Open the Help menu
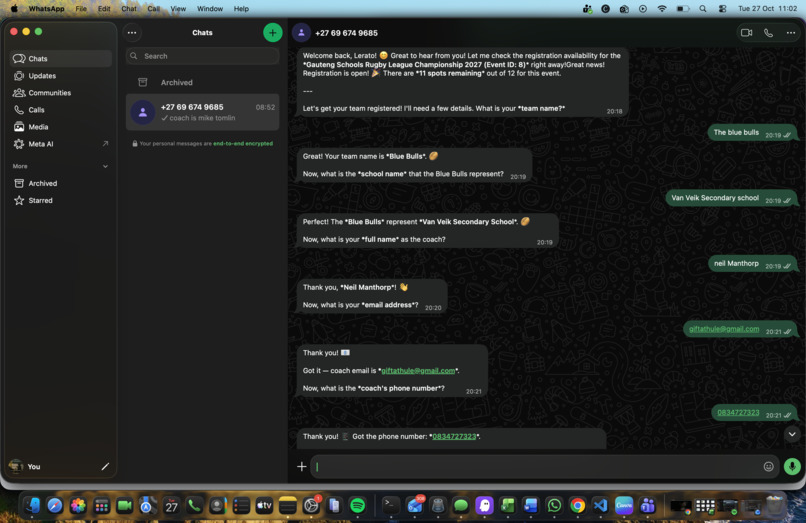This screenshot has width=806, height=523. (241, 9)
